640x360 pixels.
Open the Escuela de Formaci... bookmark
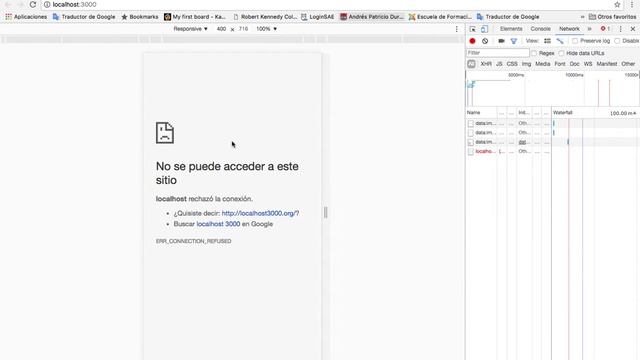[x=440, y=17]
